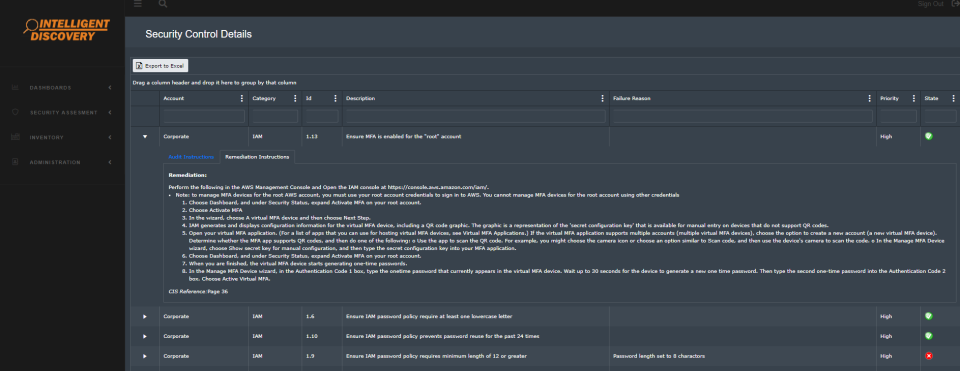Expand the row for control 1.9

pos(145,356)
